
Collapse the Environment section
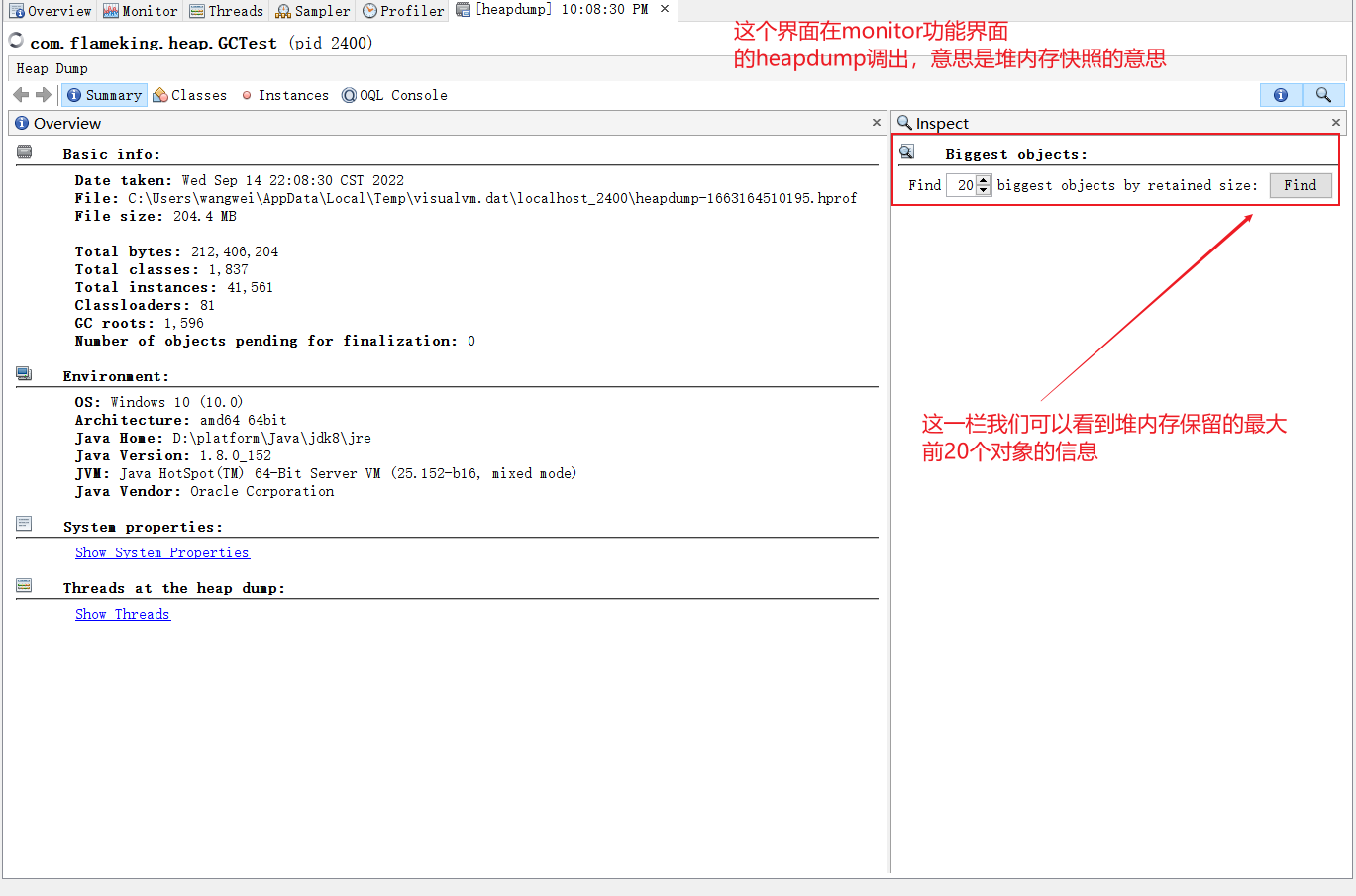pos(23,372)
